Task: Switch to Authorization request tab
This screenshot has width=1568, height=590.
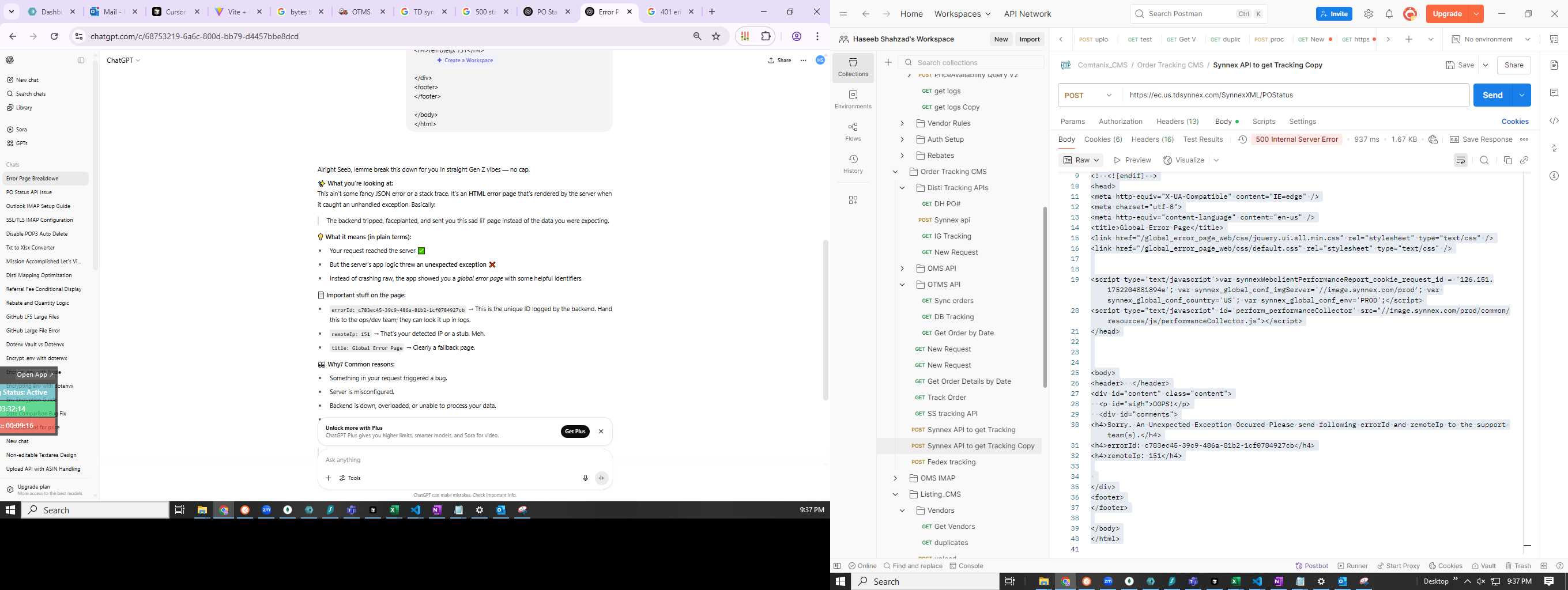Action: click(x=1121, y=122)
